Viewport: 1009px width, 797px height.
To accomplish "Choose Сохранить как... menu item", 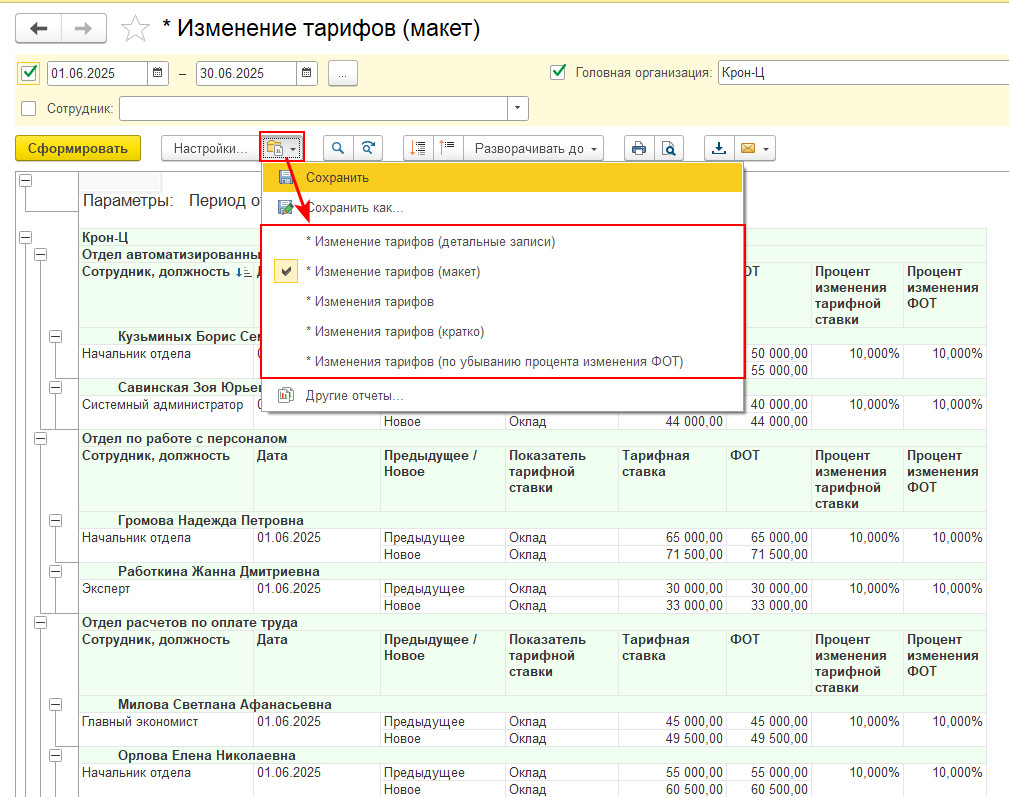I will (503, 208).
